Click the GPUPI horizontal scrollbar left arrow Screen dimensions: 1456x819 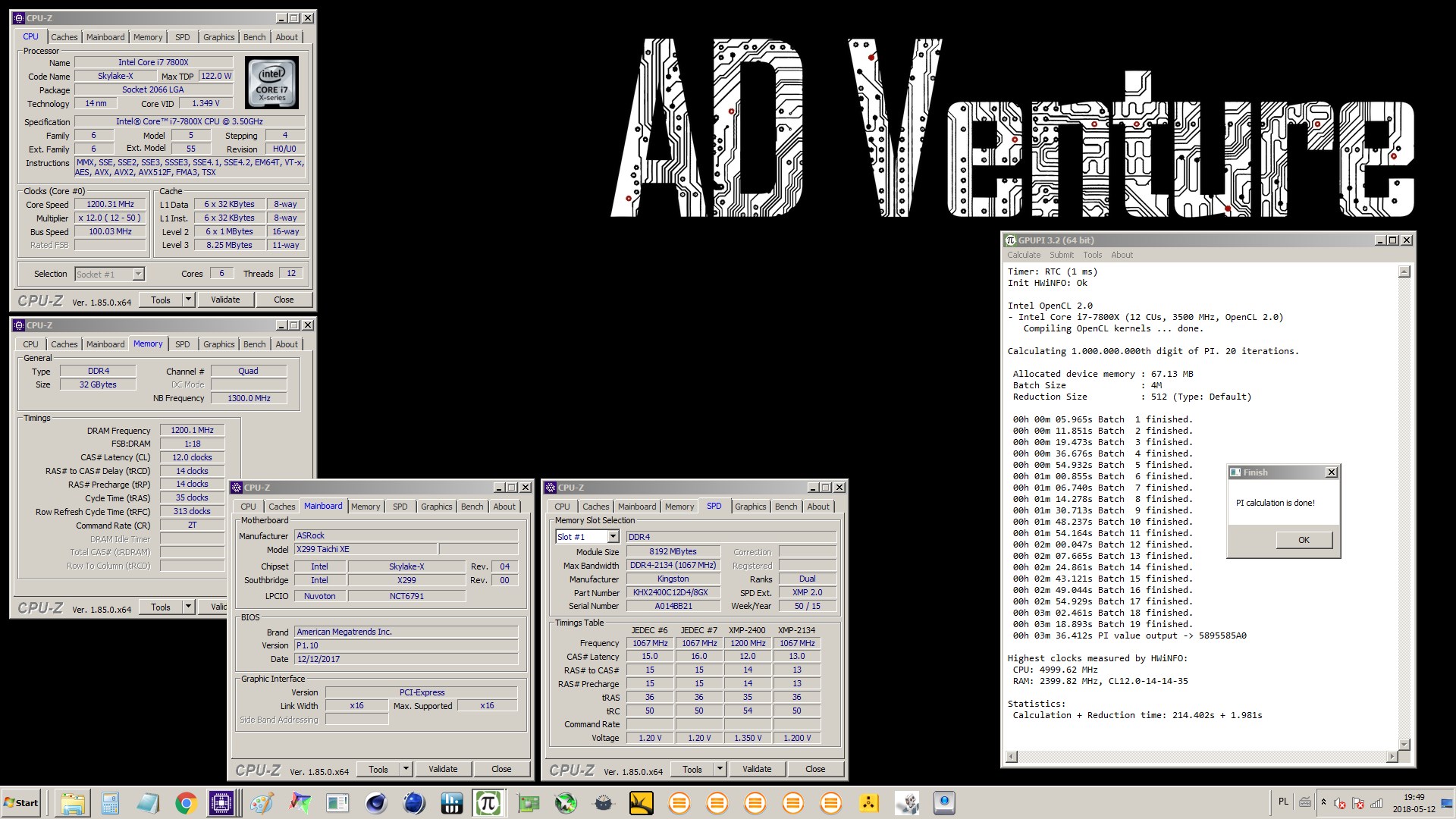[x=1011, y=757]
